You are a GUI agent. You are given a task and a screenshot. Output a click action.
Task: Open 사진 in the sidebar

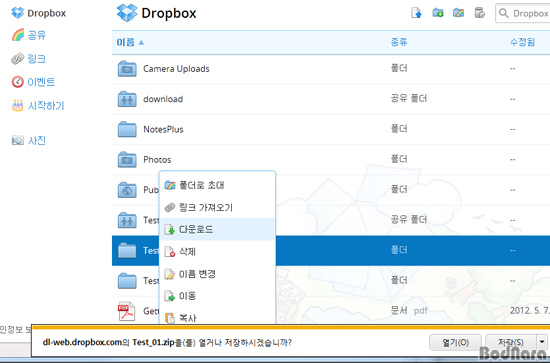[29, 141]
